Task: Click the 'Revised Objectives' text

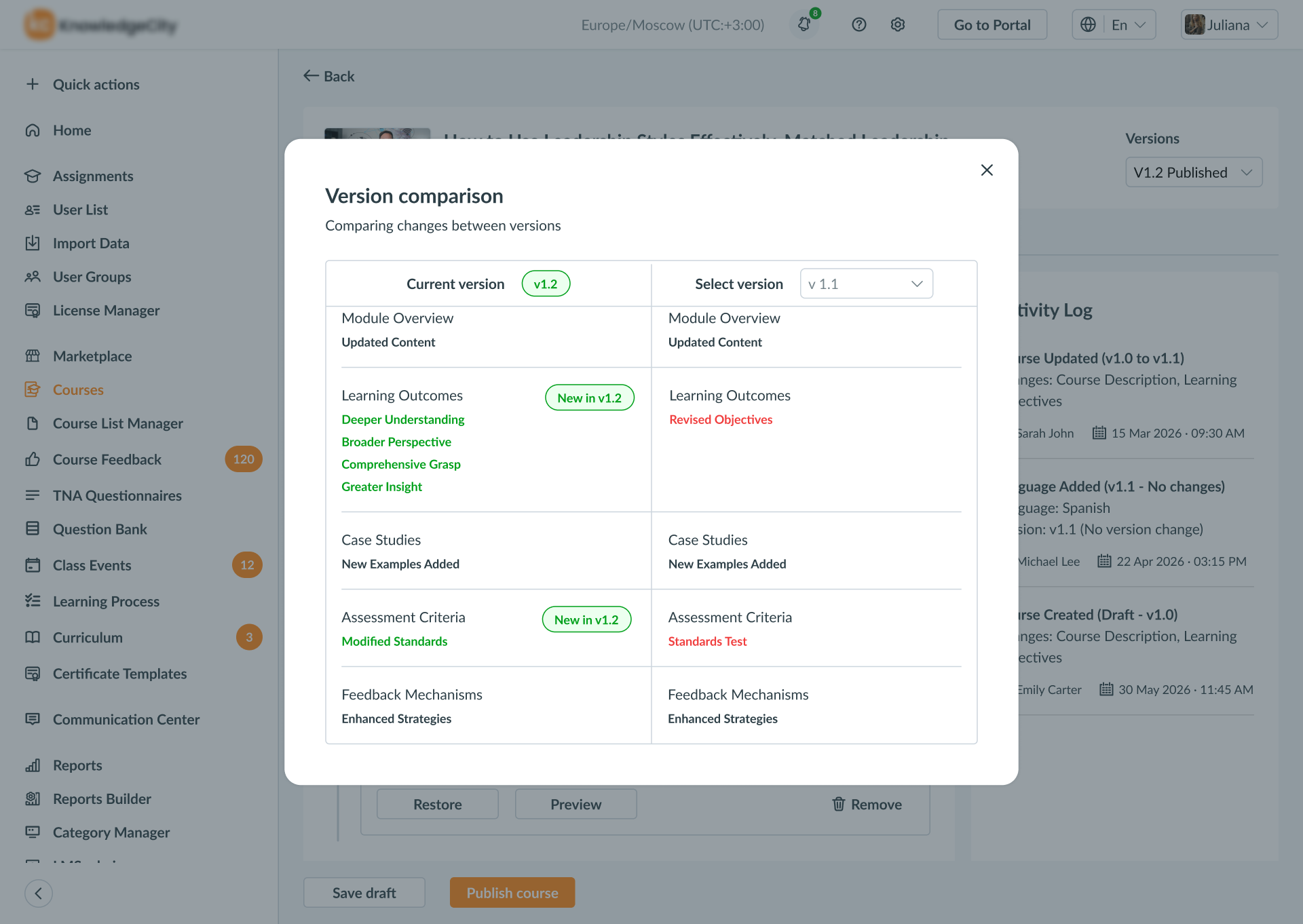Action: 721,419
